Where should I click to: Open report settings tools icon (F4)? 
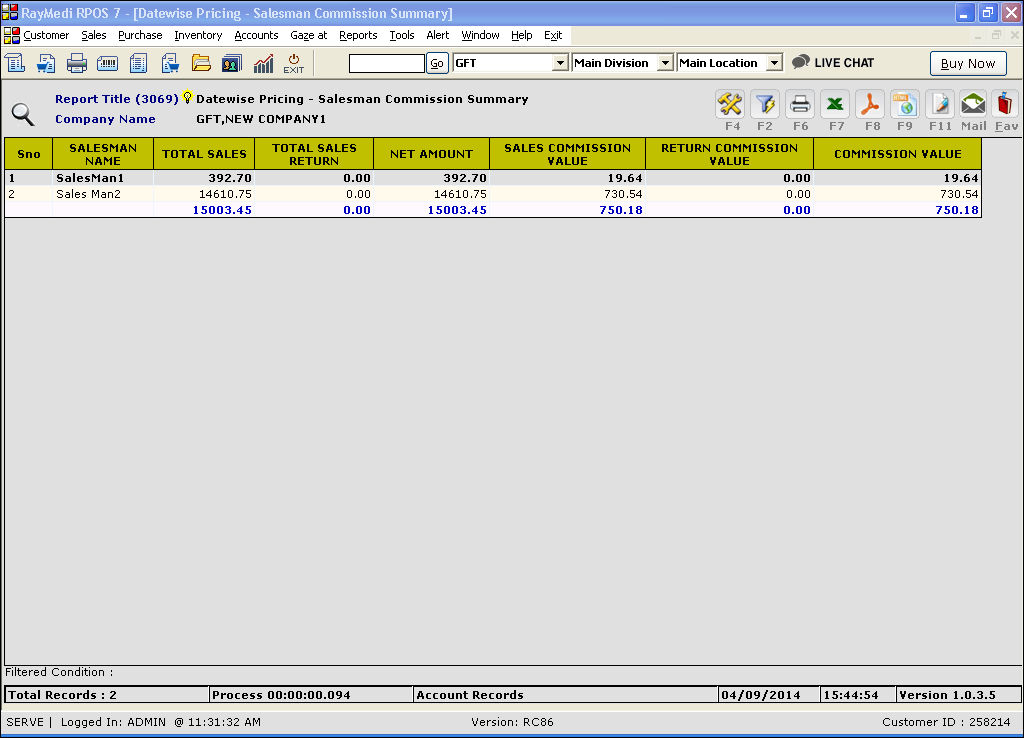(x=730, y=104)
